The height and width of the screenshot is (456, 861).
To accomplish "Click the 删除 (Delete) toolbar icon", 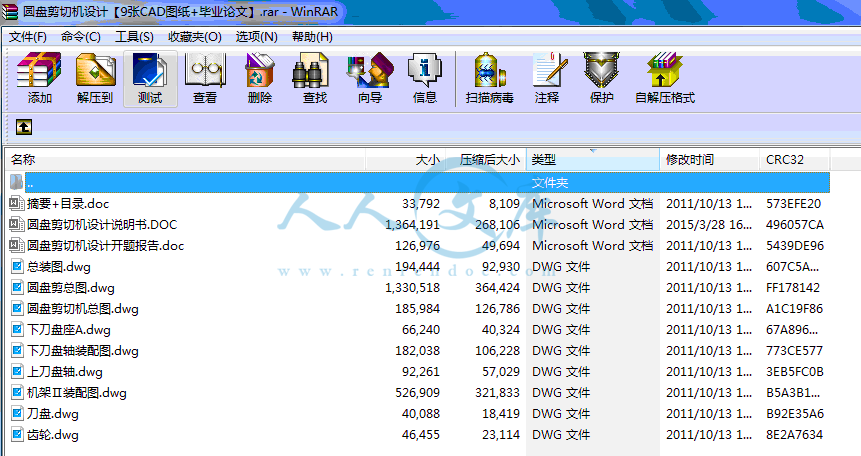I will (x=260, y=70).
